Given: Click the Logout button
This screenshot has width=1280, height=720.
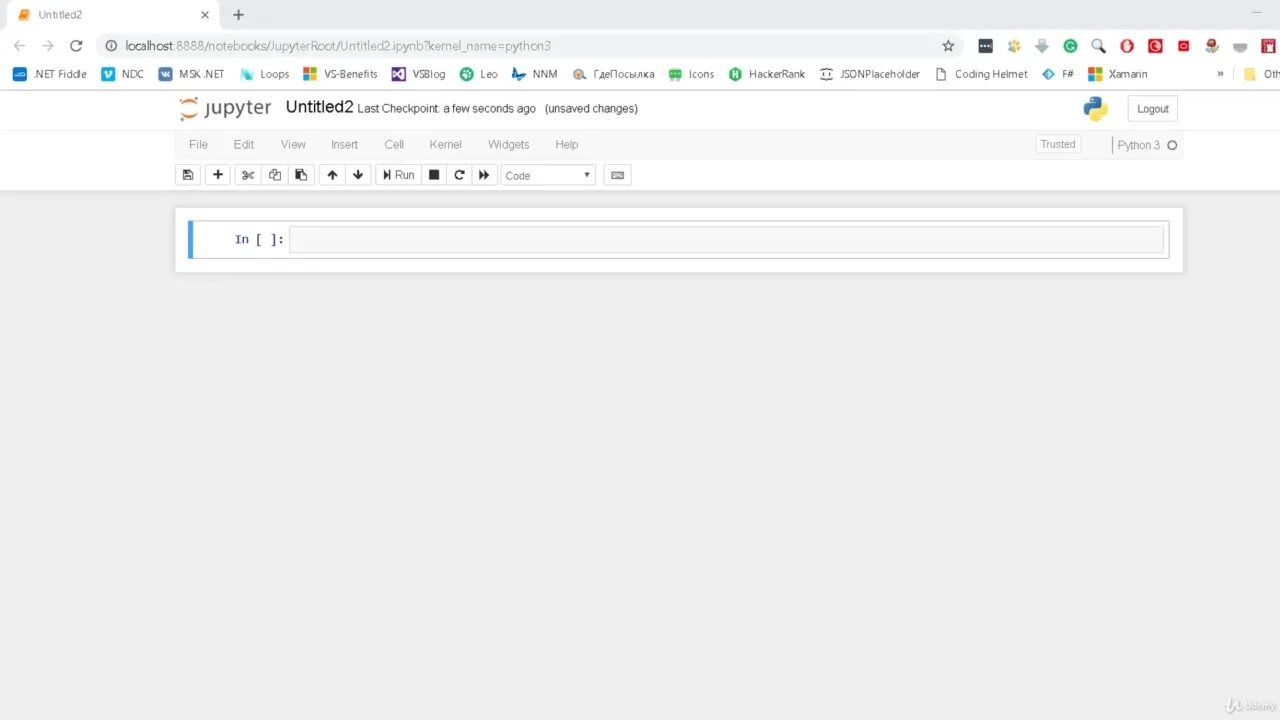Looking at the screenshot, I should (x=1152, y=109).
